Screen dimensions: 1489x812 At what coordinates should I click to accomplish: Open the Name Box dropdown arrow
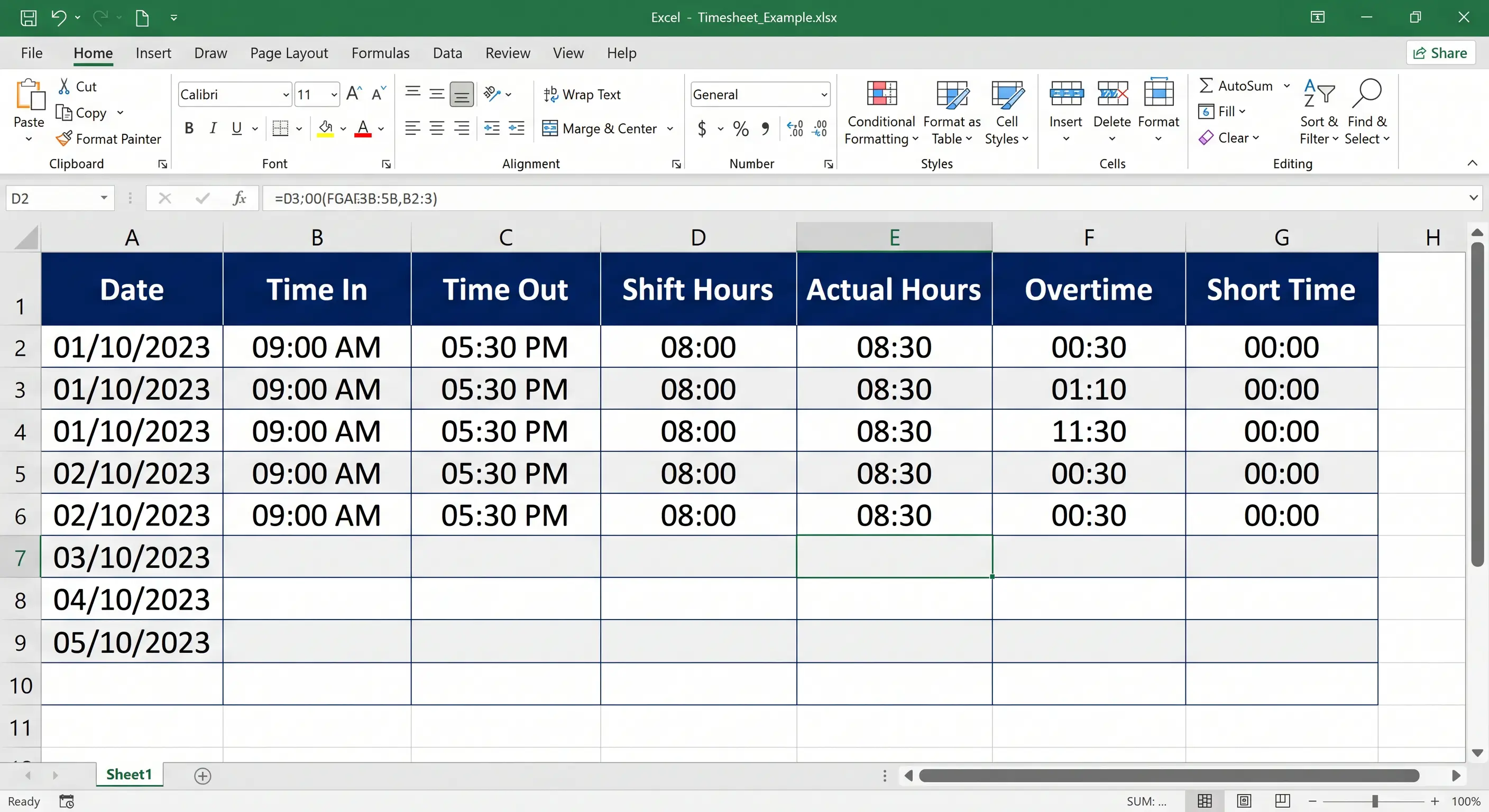104,198
